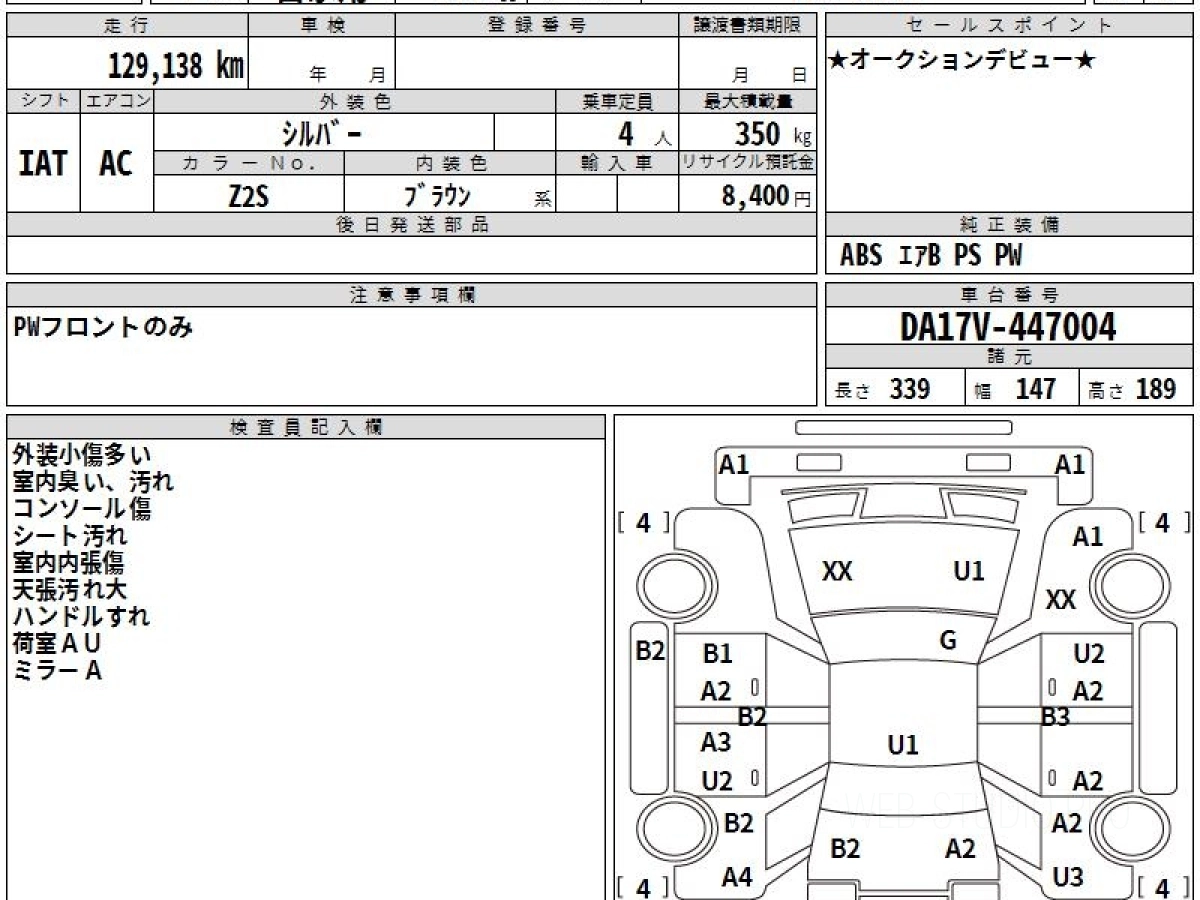Click the B3 mark on the right pillar
This screenshot has height=900, width=1200.
click(x=1055, y=716)
